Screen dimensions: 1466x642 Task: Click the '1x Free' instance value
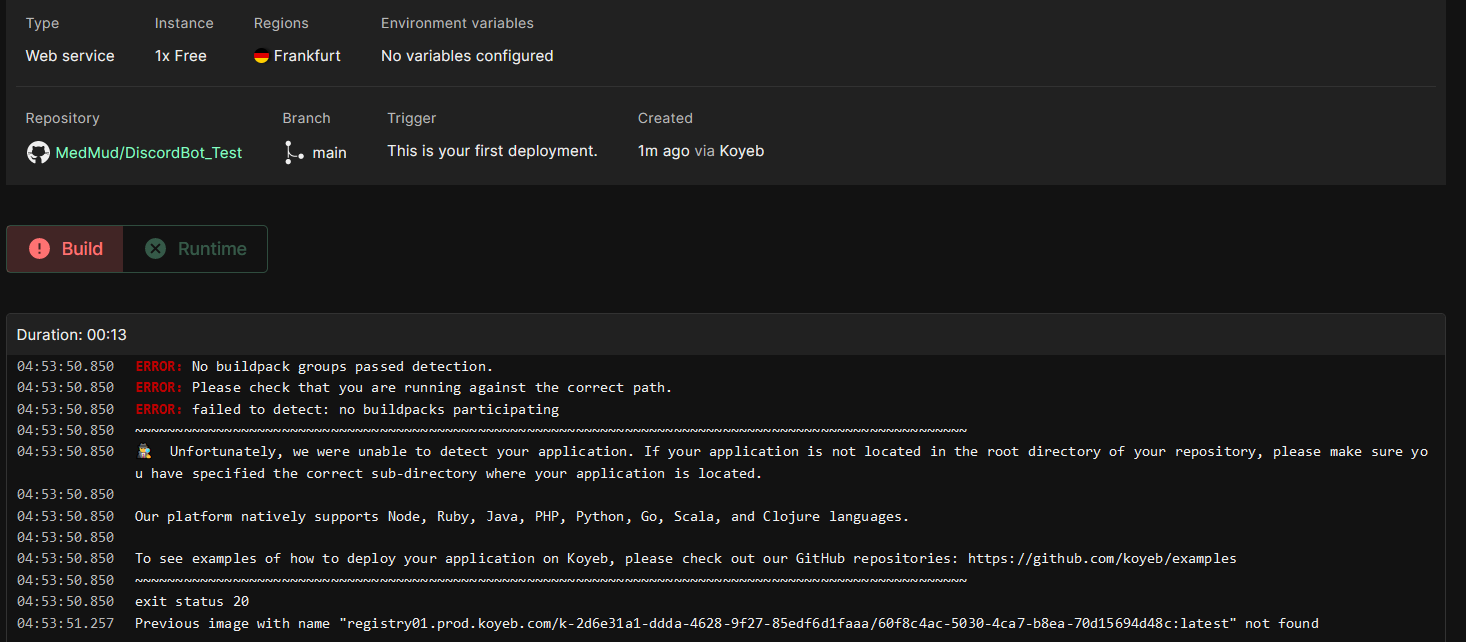181,56
